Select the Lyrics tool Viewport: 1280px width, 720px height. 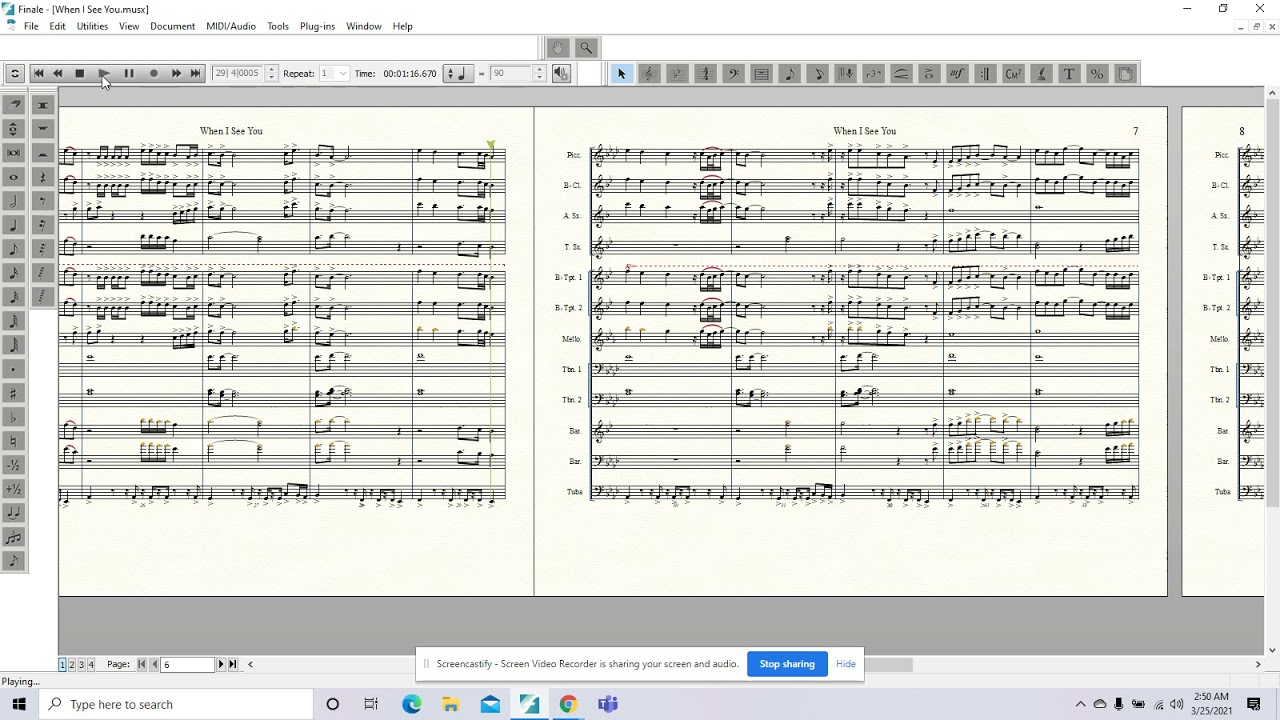[1041, 73]
